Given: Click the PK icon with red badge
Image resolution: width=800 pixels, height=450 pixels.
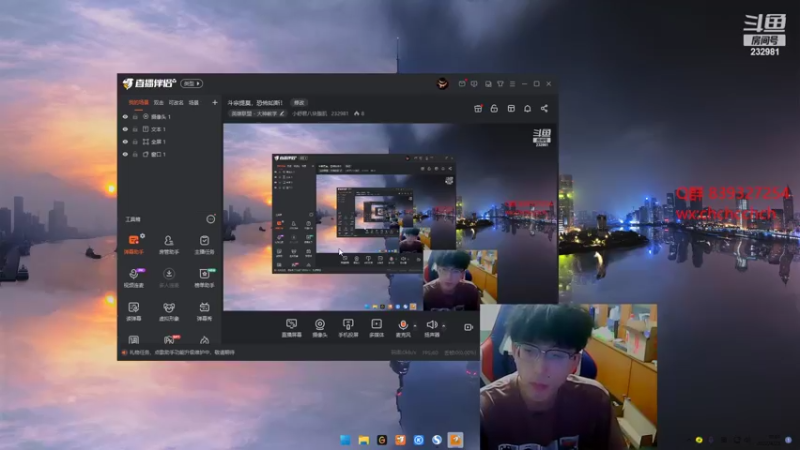Looking at the screenshot, I should click(169, 340).
